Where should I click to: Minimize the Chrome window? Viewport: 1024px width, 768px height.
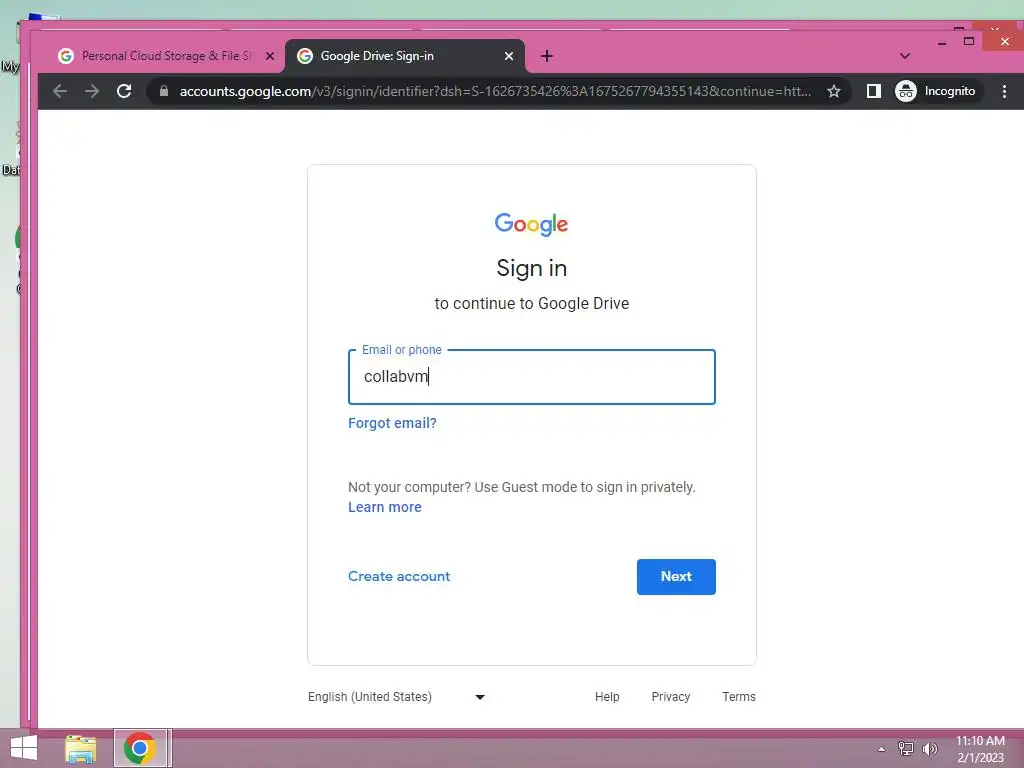tap(942, 42)
